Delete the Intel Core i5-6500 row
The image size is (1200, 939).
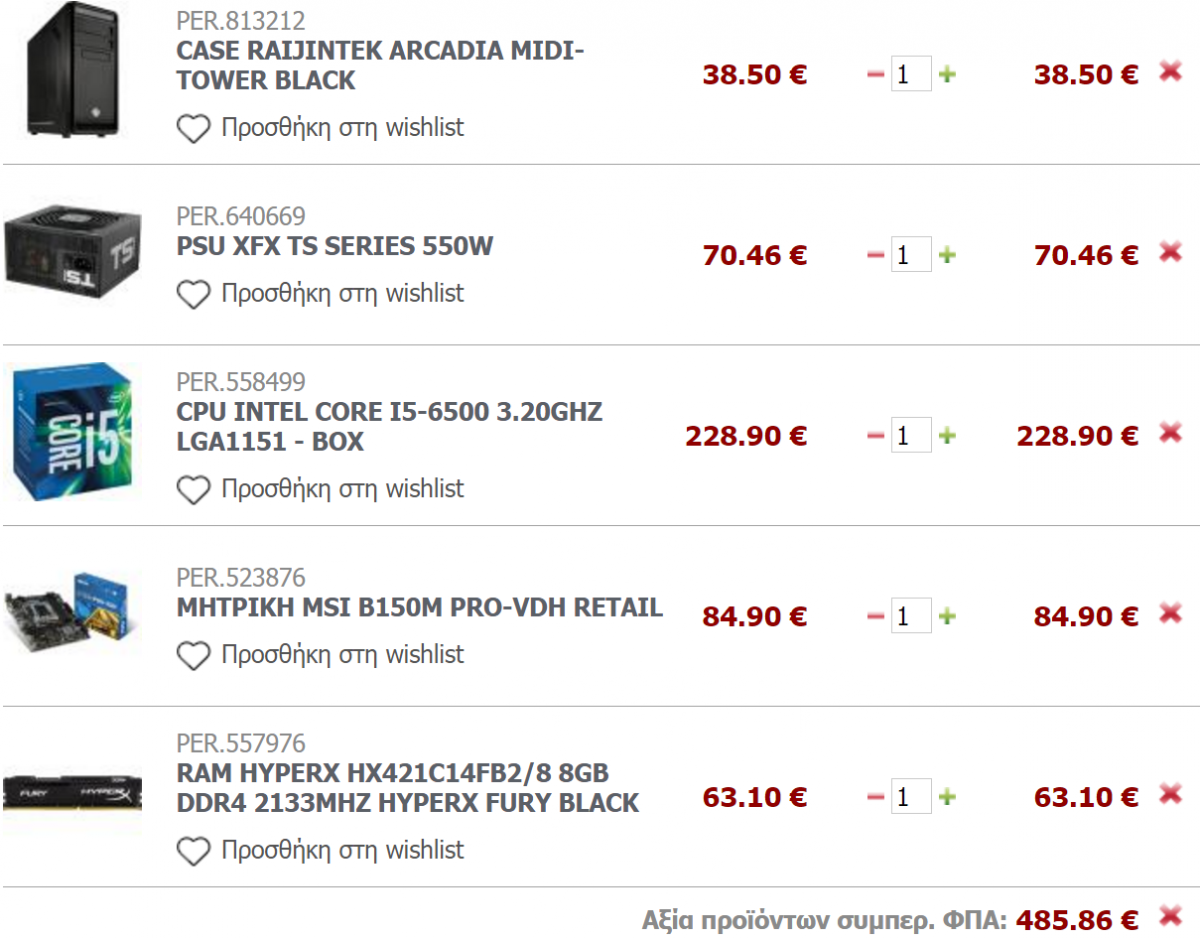pyautogui.click(x=1170, y=433)
